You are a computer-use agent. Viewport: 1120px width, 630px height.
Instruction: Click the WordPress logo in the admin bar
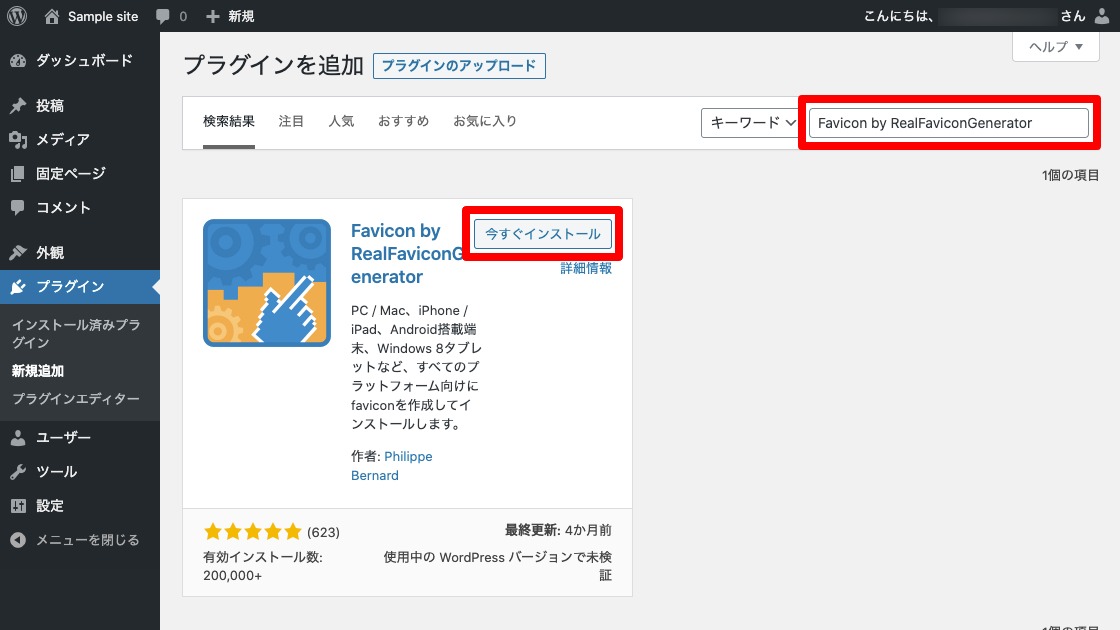pyautogui.click(x=16, y=15)
